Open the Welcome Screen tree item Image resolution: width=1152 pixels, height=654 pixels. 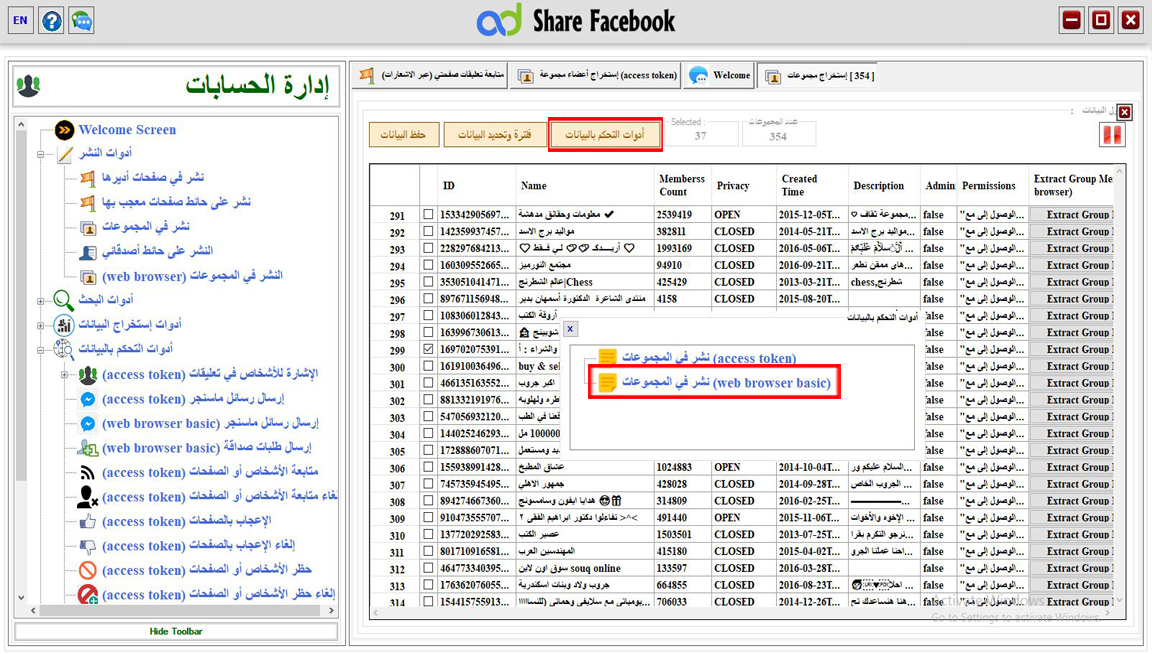pos(127,130)
